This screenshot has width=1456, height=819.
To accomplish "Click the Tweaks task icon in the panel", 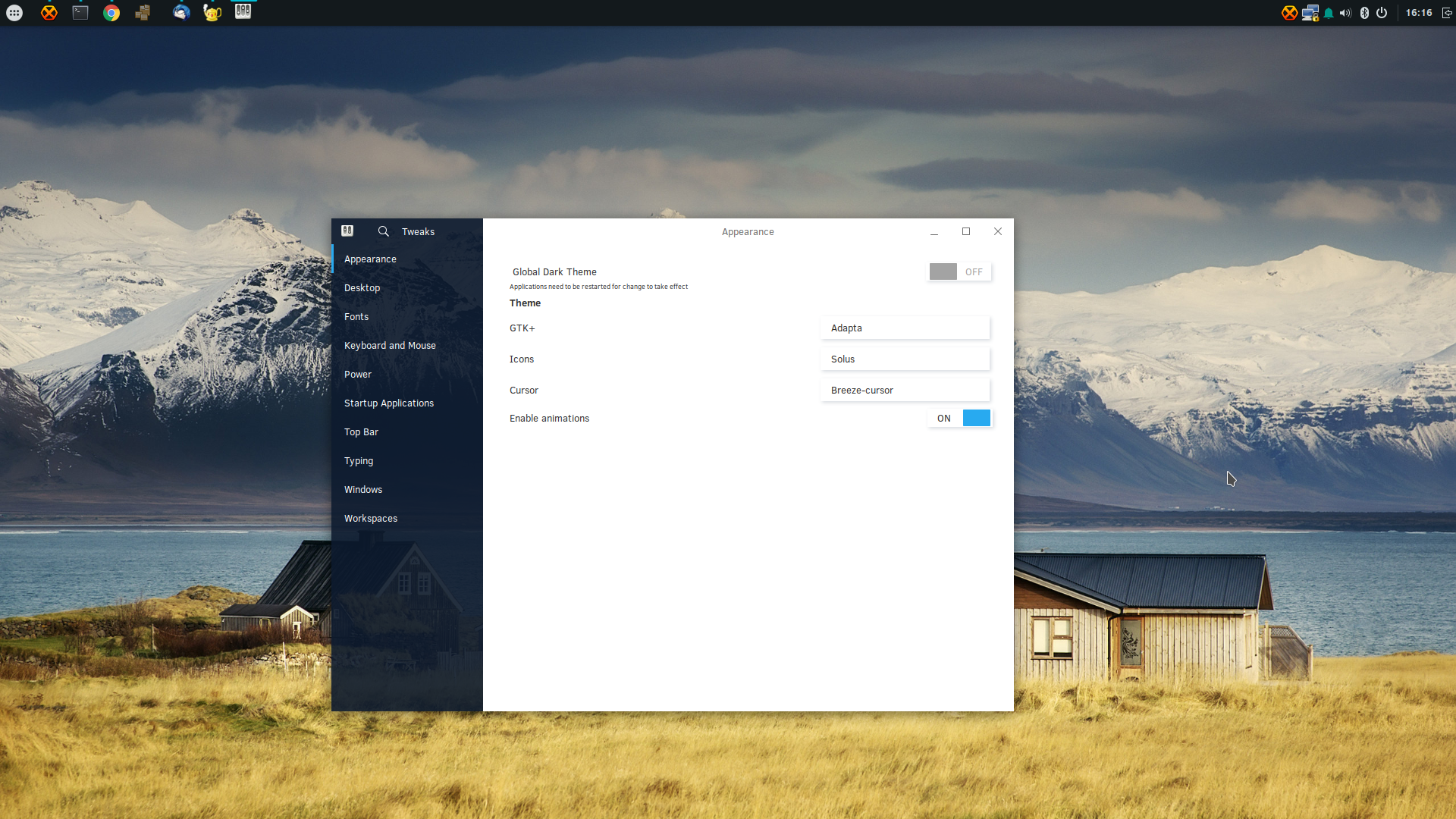I will (243, 11).
